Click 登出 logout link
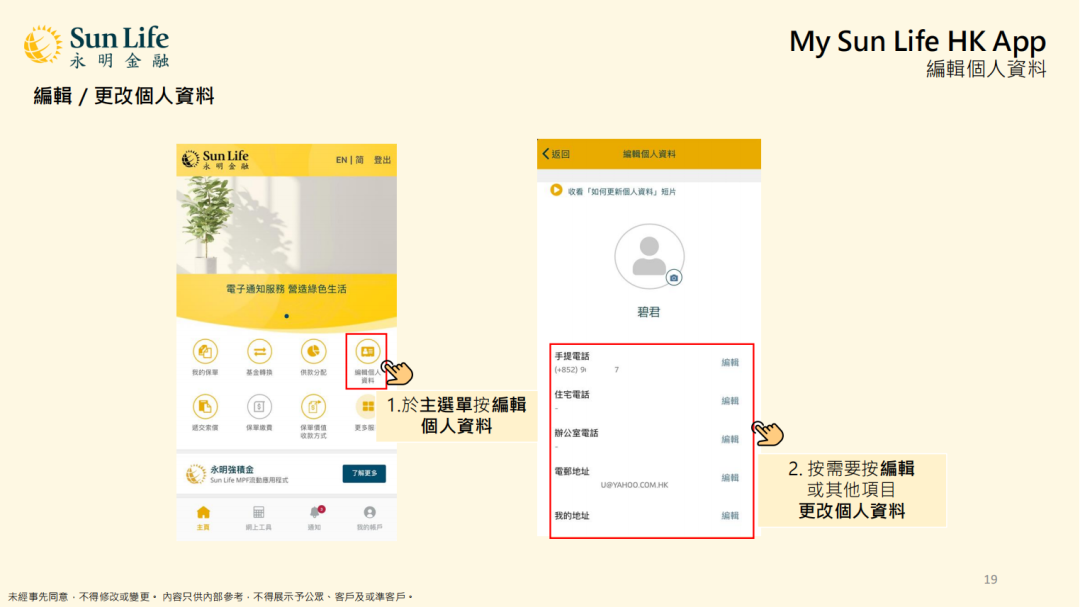 click(x=382, y=160)
